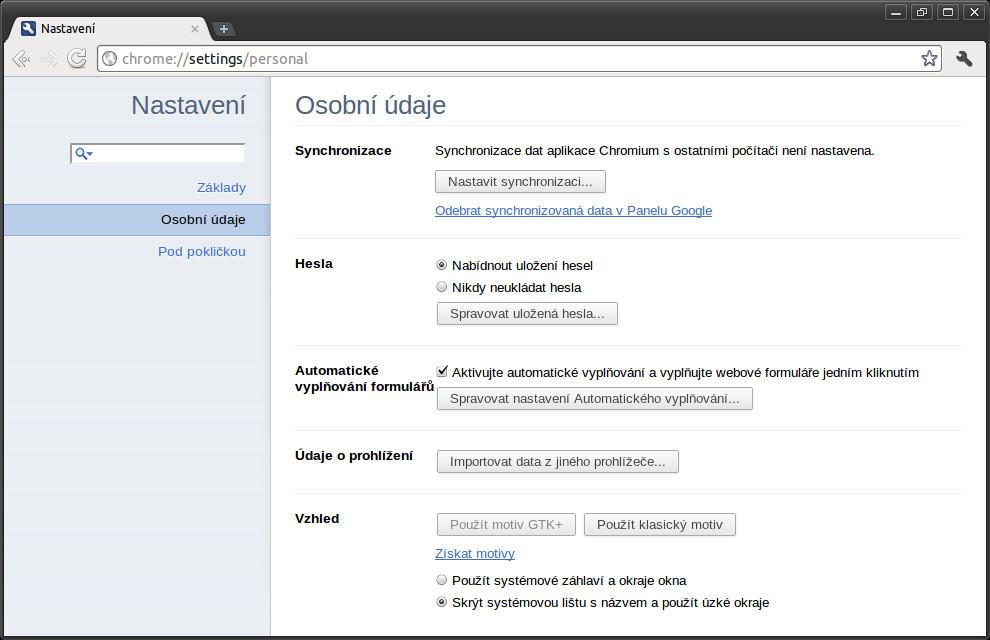
Task: Open a new tab with plus button
Action: pyautogui.click(x=224, y=29)
